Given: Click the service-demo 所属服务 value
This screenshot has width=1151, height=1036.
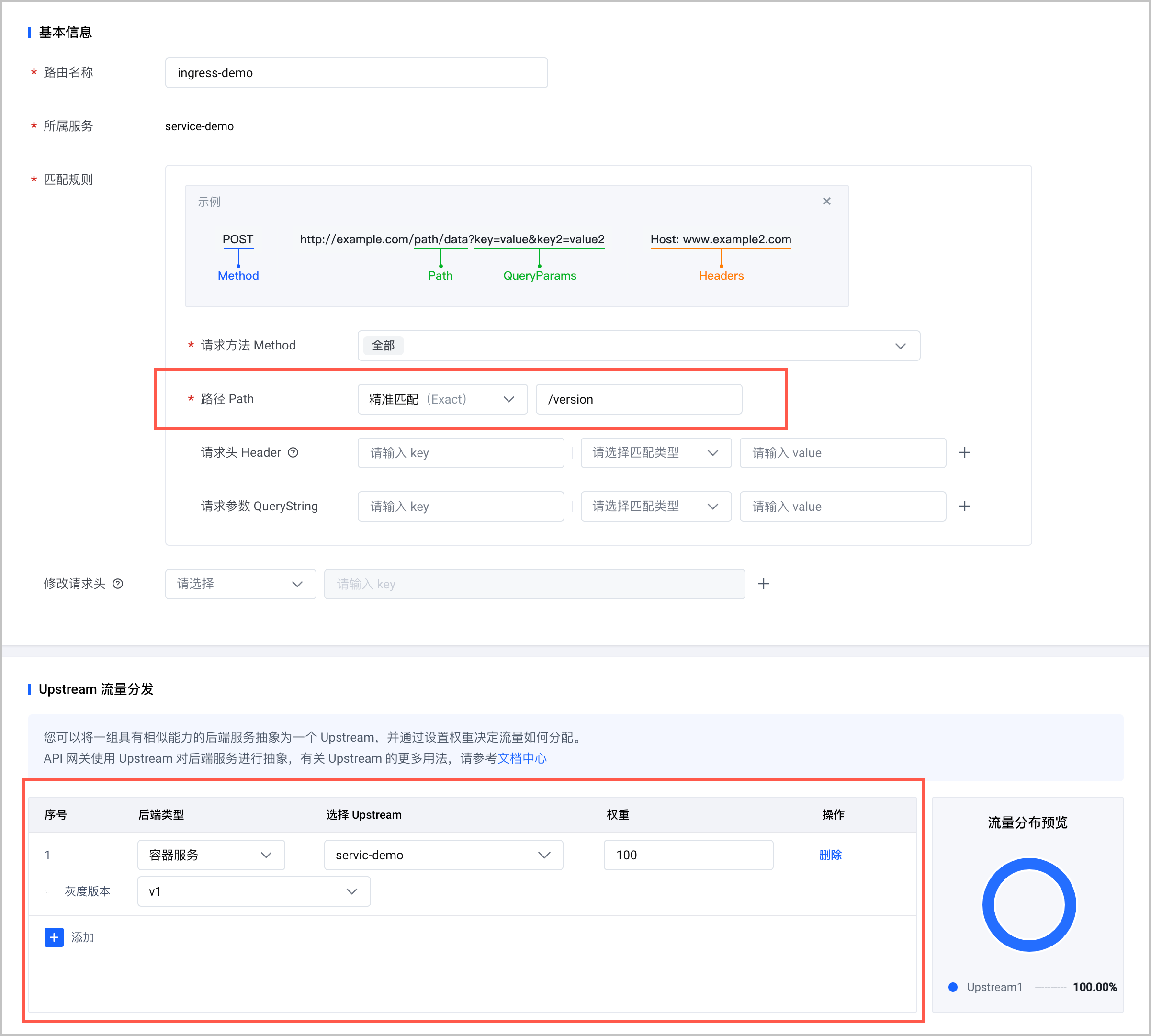Looking at the screenshot, I should (x=199, y=126).
